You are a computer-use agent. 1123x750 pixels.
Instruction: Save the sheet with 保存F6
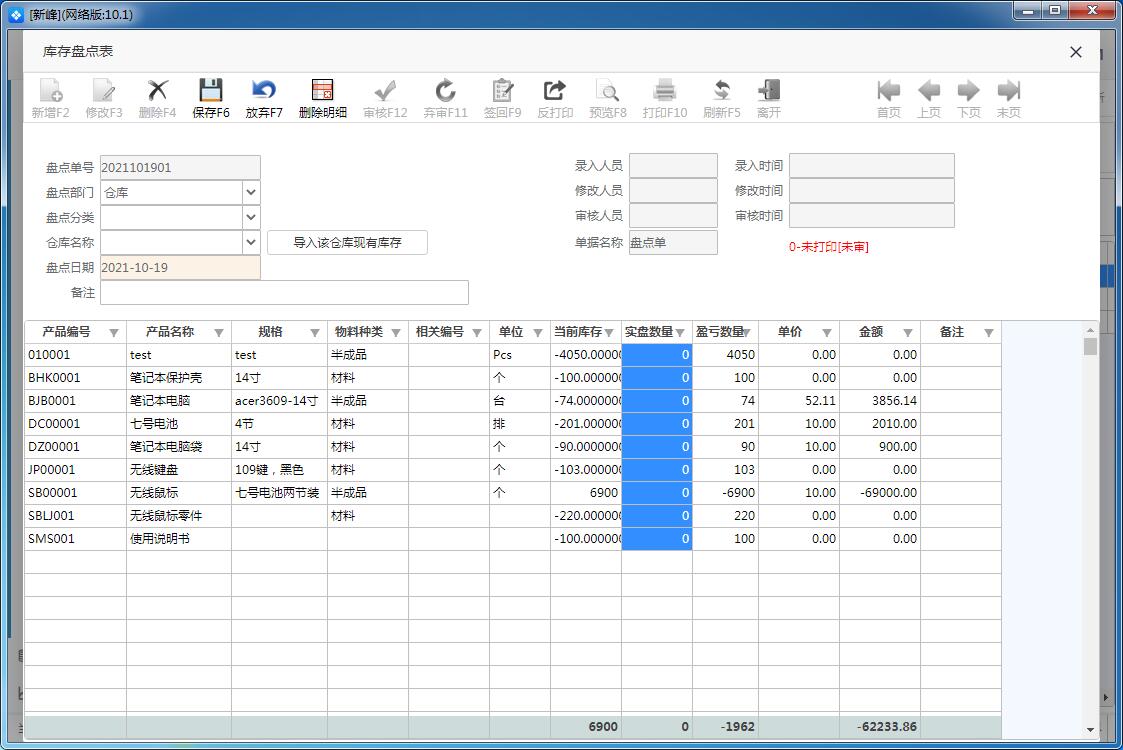(211, 91)
